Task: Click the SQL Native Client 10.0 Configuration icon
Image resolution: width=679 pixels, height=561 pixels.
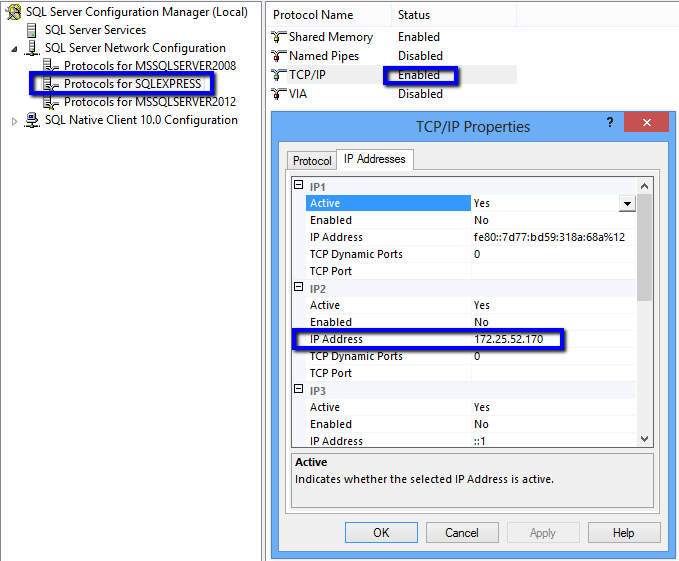Action: 32,120
